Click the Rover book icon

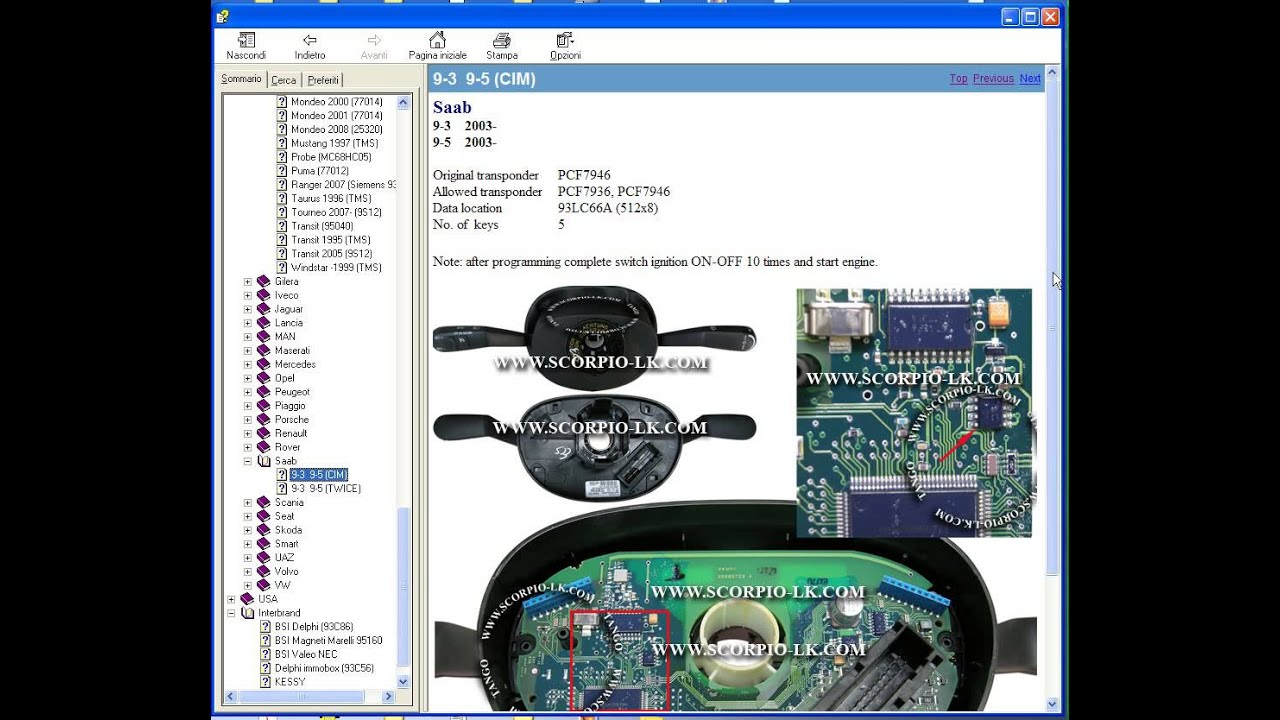[x=264, y=447]
